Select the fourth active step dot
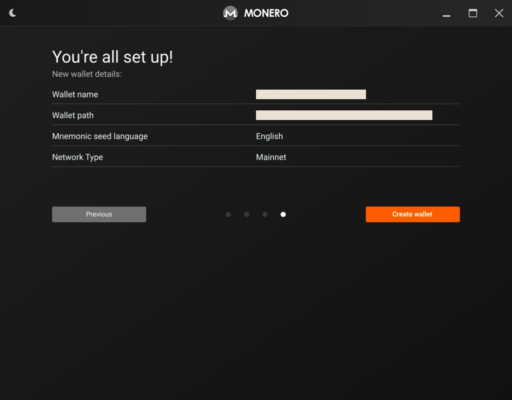The height and width of the screenshot is (400, 512). 283,214
